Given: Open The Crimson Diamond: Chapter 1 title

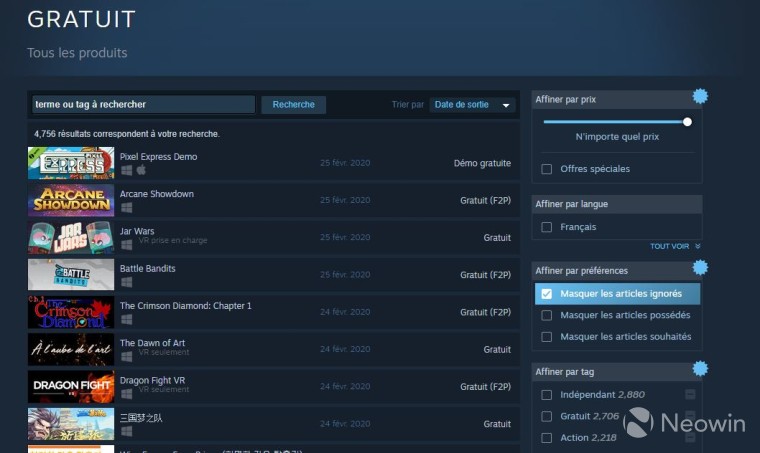Looking at the screenshot, I should click(186, 306).
